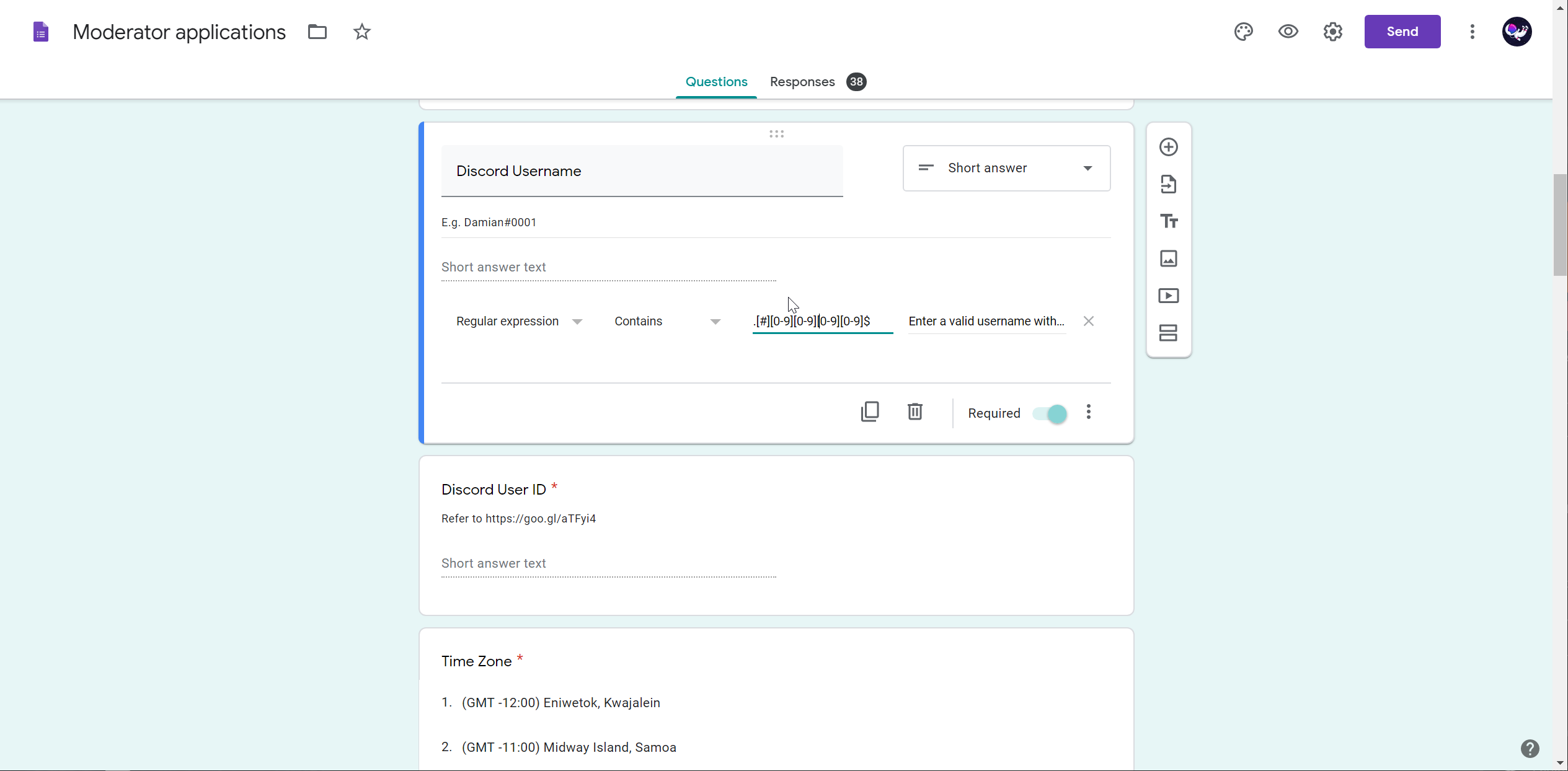Select the Questions tab
Screen dimensions: 1568x771
716,82
